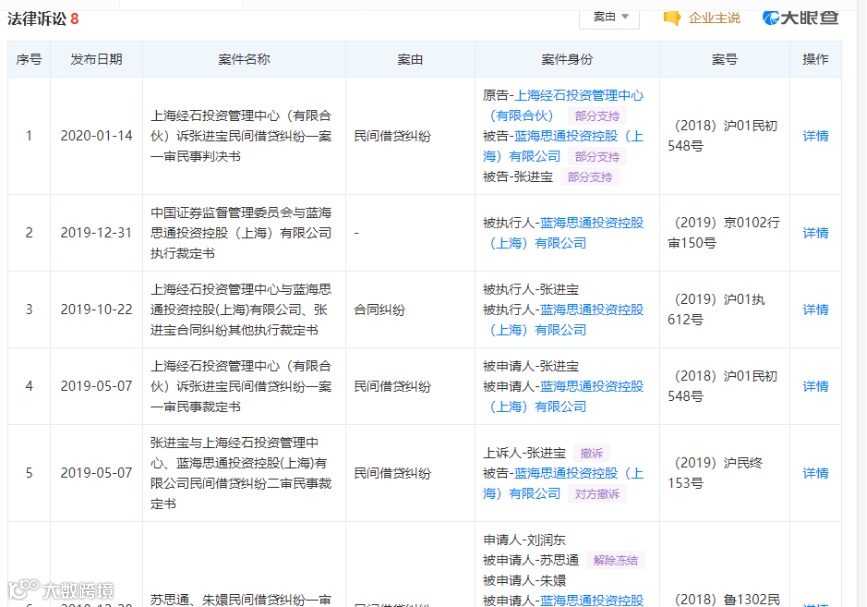Screen dimensions: 867x607
Task: Open the 案由 filter dropdown
Action: (609, 17)
